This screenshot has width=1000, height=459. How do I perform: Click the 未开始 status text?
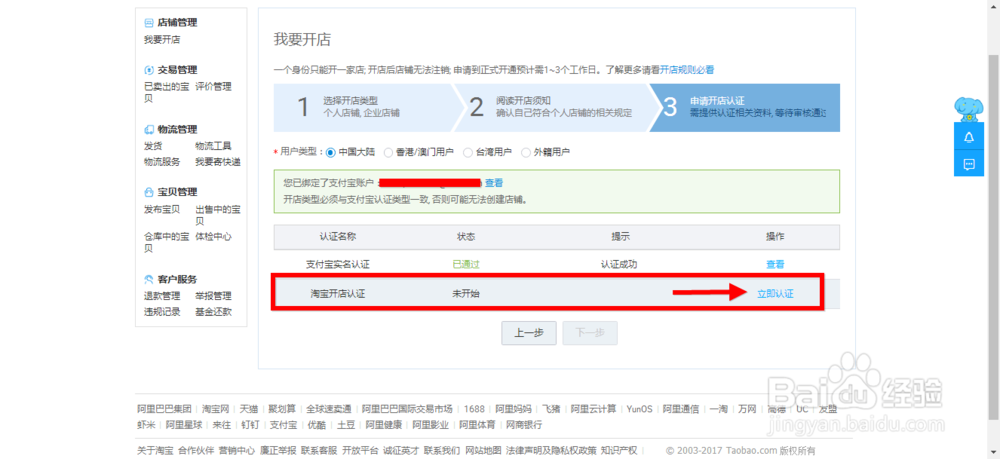466,294
